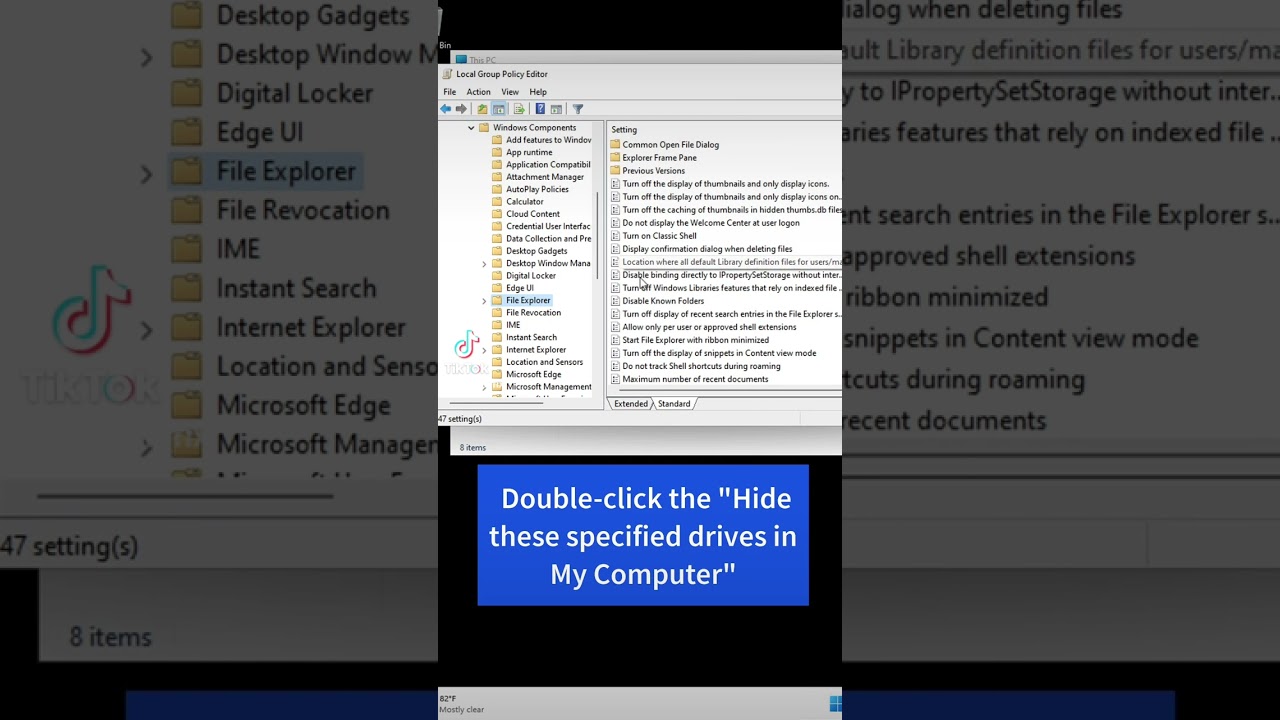Open the Action menu
This screenshot has width=1280, height=720.
click(x=479, y=92)
